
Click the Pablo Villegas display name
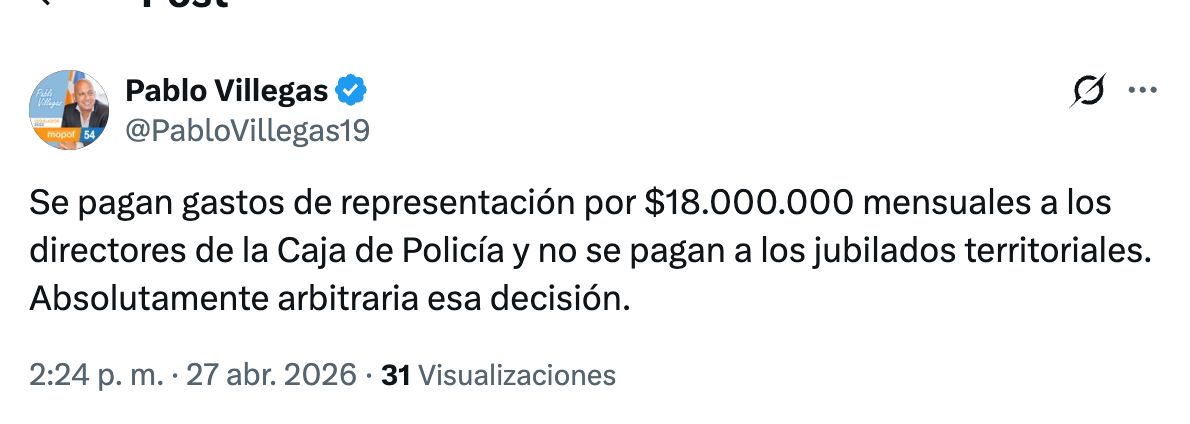point(227,92)
